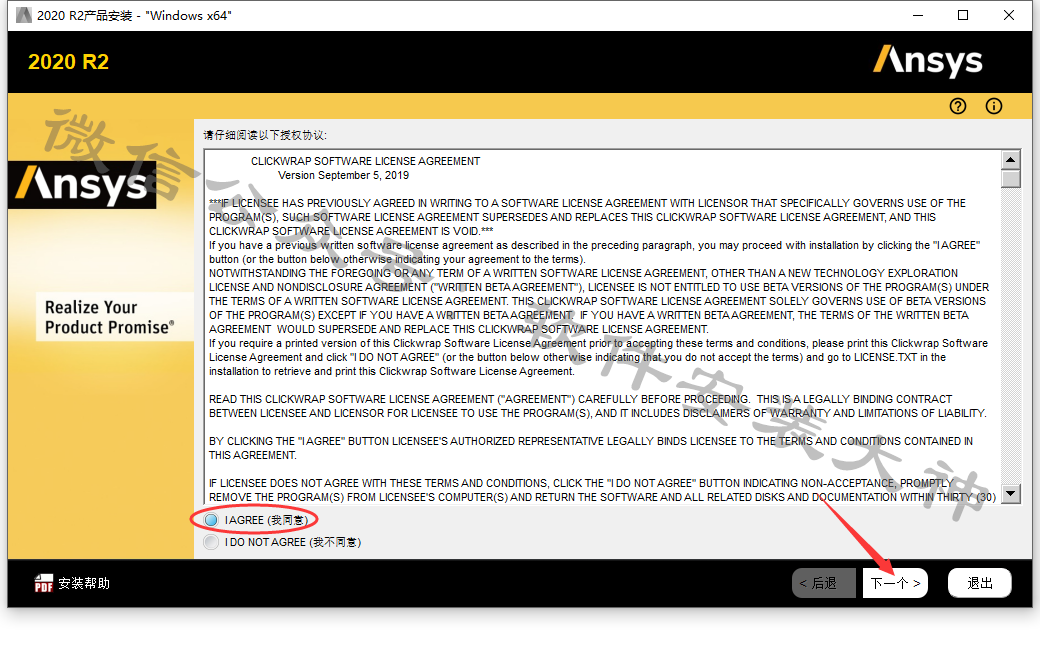The height and width of the screenshot is (651, 1040).
Task: Click the paragraph starting READ THIS CLICKWRAP
Action: 598,406
